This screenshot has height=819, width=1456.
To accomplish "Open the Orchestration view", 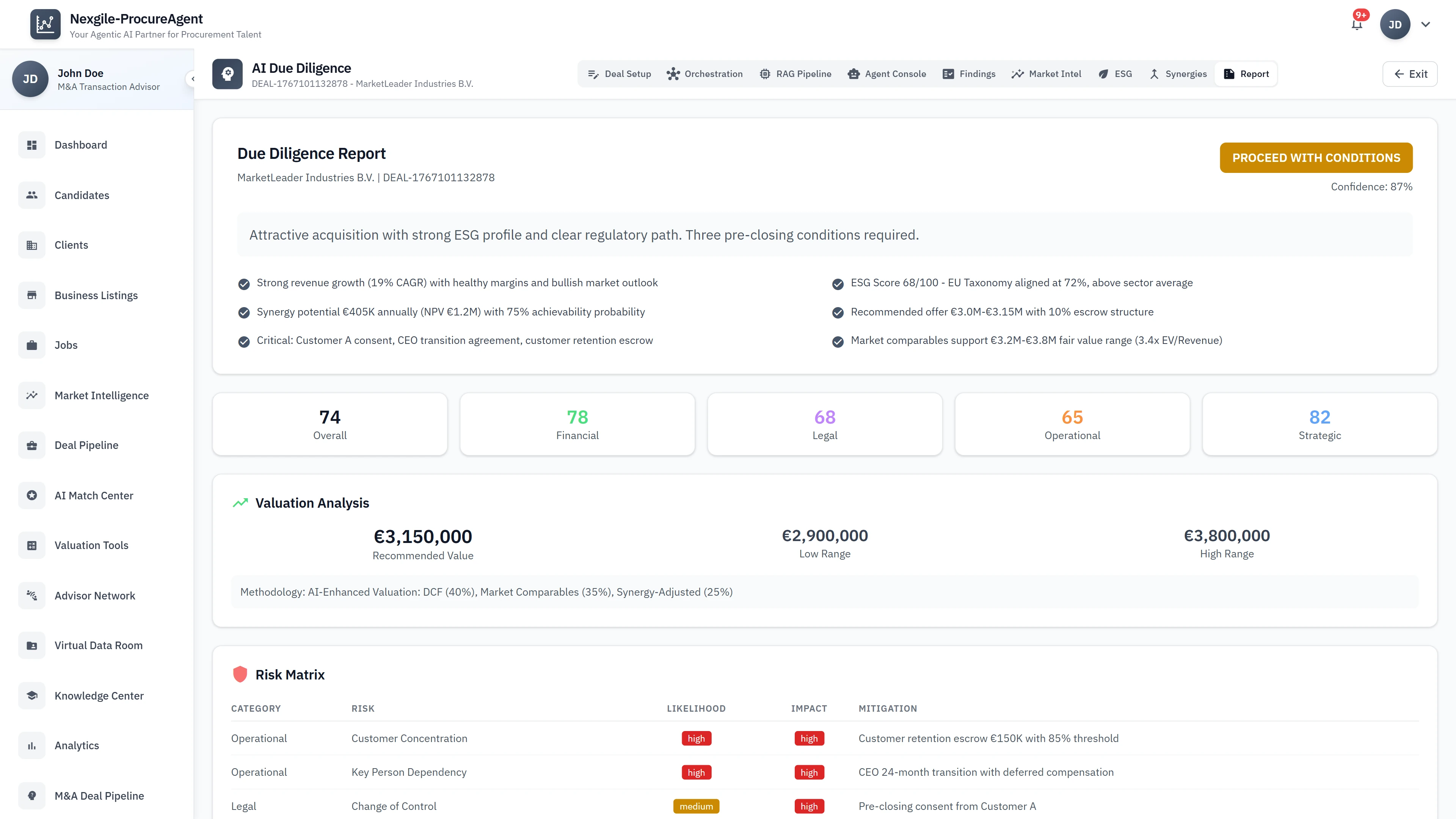I will 704,74.
